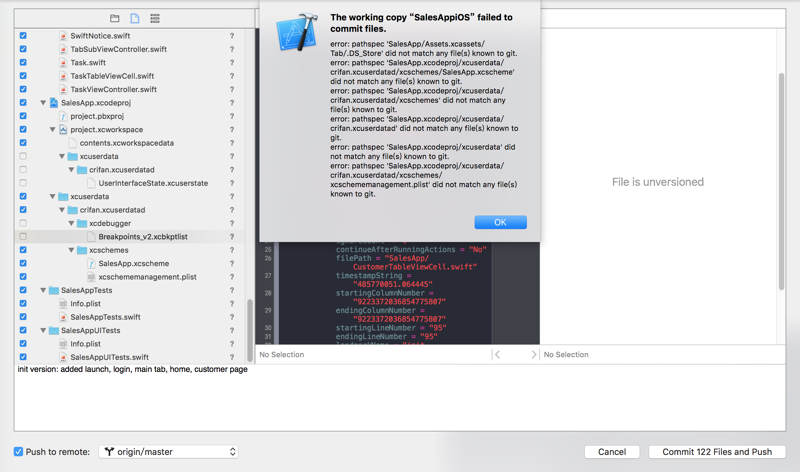Screen dimensions: 800x472
Task: Uncheck SalesApp.xcscheme checkbox
Action: (x=23, y=263)
